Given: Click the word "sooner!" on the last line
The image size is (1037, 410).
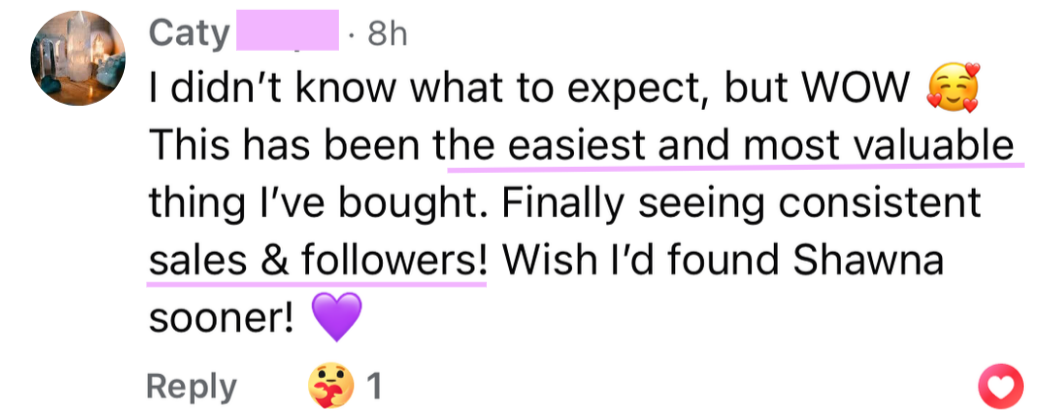Looking at the screenshot, I should pos(221,318).
